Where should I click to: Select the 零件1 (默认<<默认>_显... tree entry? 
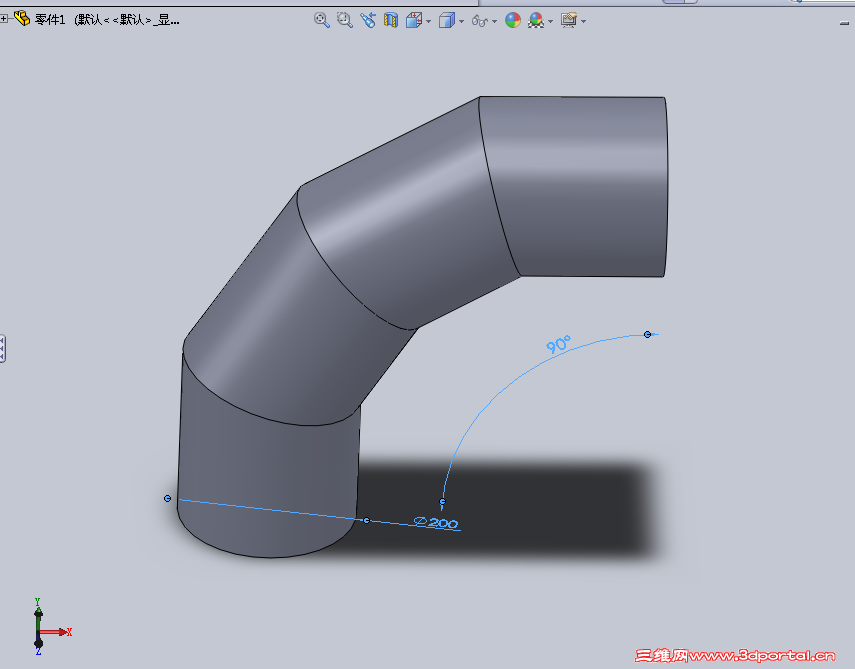107,20
